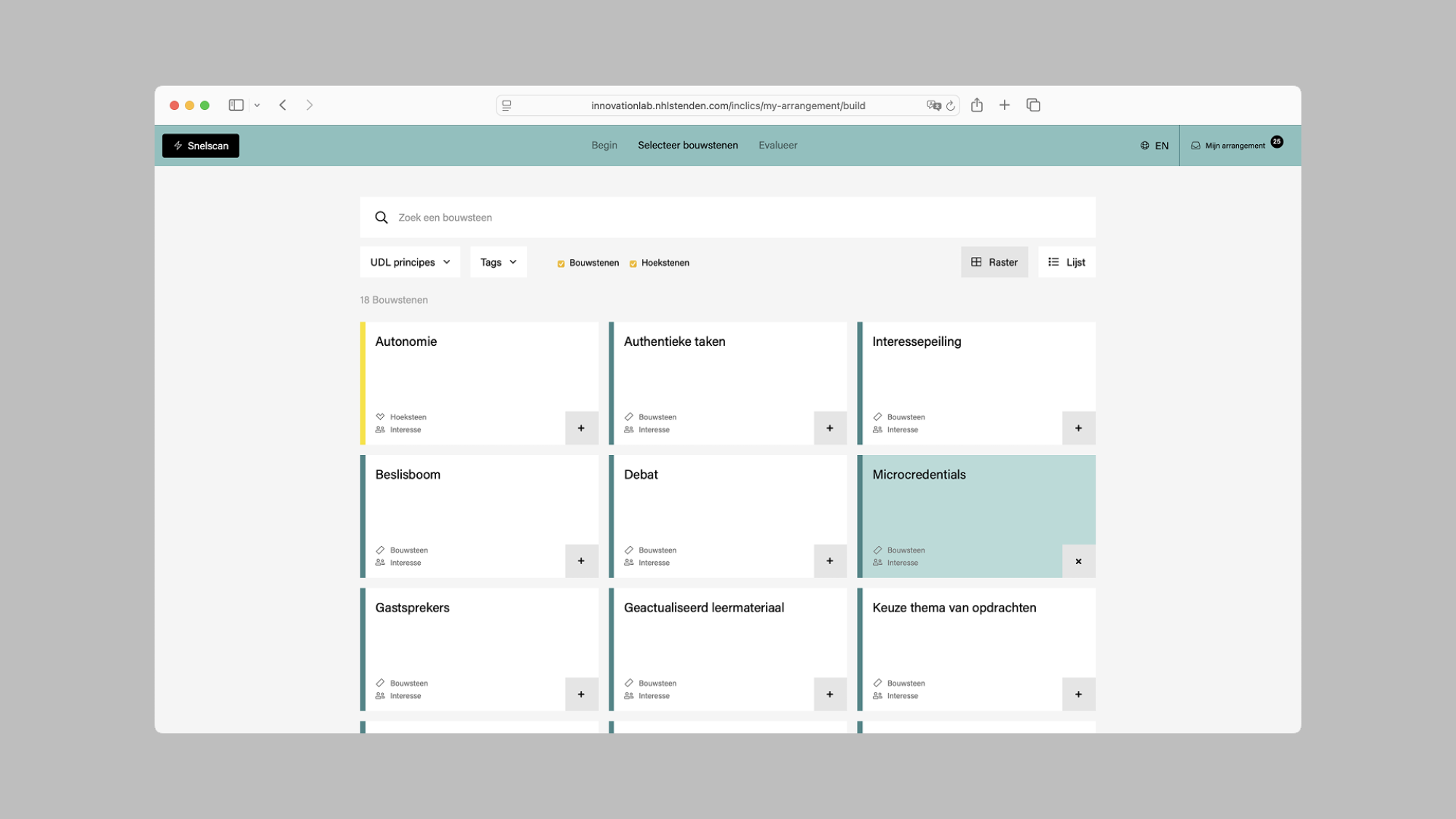This screenshot has width=1456, height=819.
Task: Expand UDL principes dropdown
Action: coord(410,262)
